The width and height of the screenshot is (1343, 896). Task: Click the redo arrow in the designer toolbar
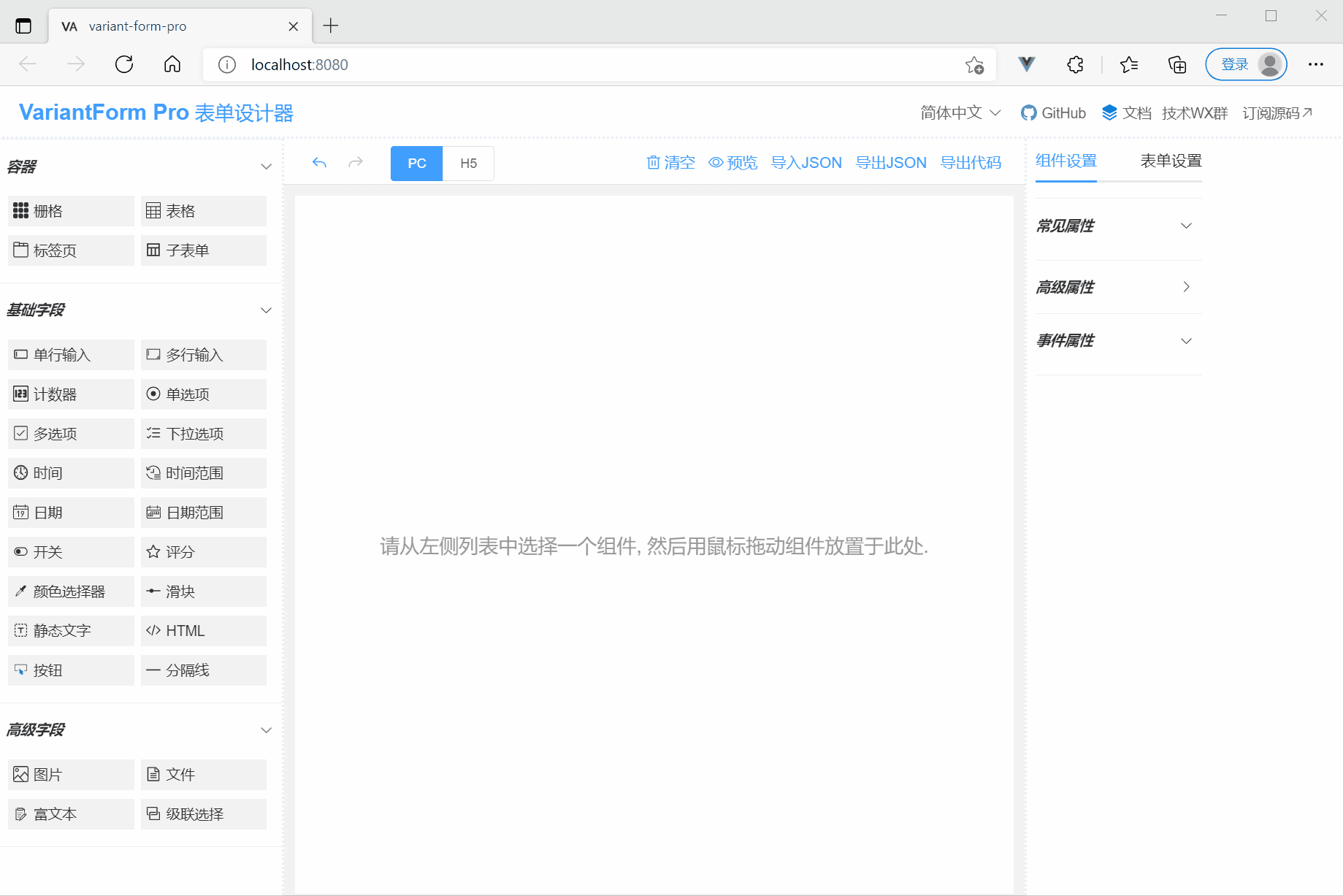[356, 163]
